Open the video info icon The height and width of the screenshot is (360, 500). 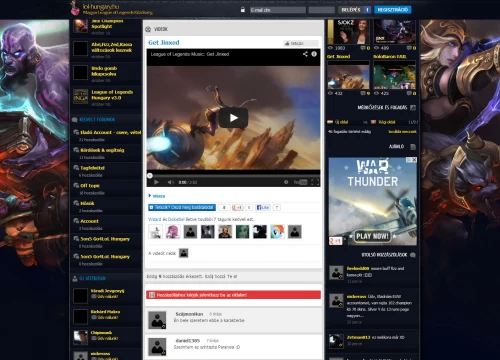click(x=314, y=54)
